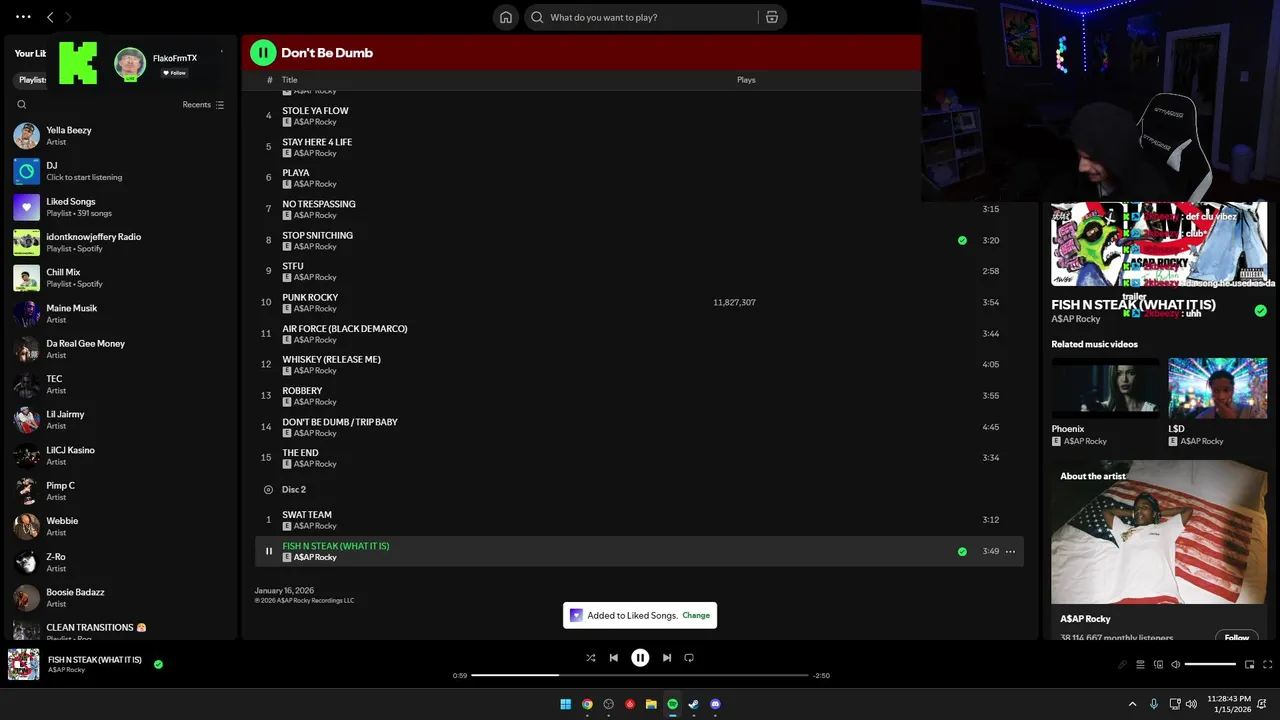Skip to the previous track
This screenshot has height=720, width=1280.
coord(613,658)
